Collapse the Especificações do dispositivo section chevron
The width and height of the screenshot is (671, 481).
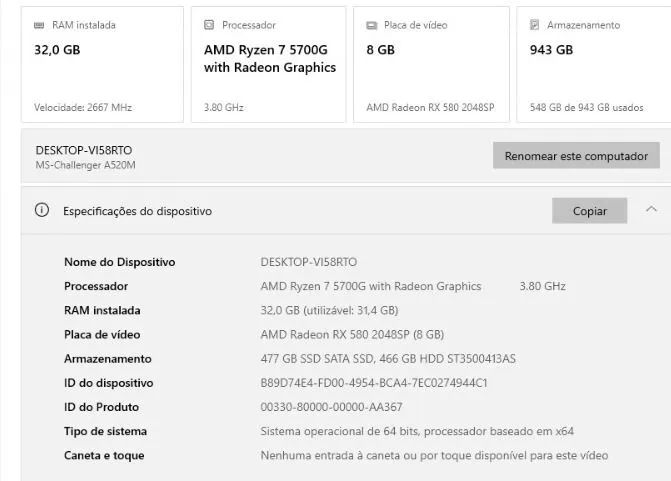tap(651, 209)
